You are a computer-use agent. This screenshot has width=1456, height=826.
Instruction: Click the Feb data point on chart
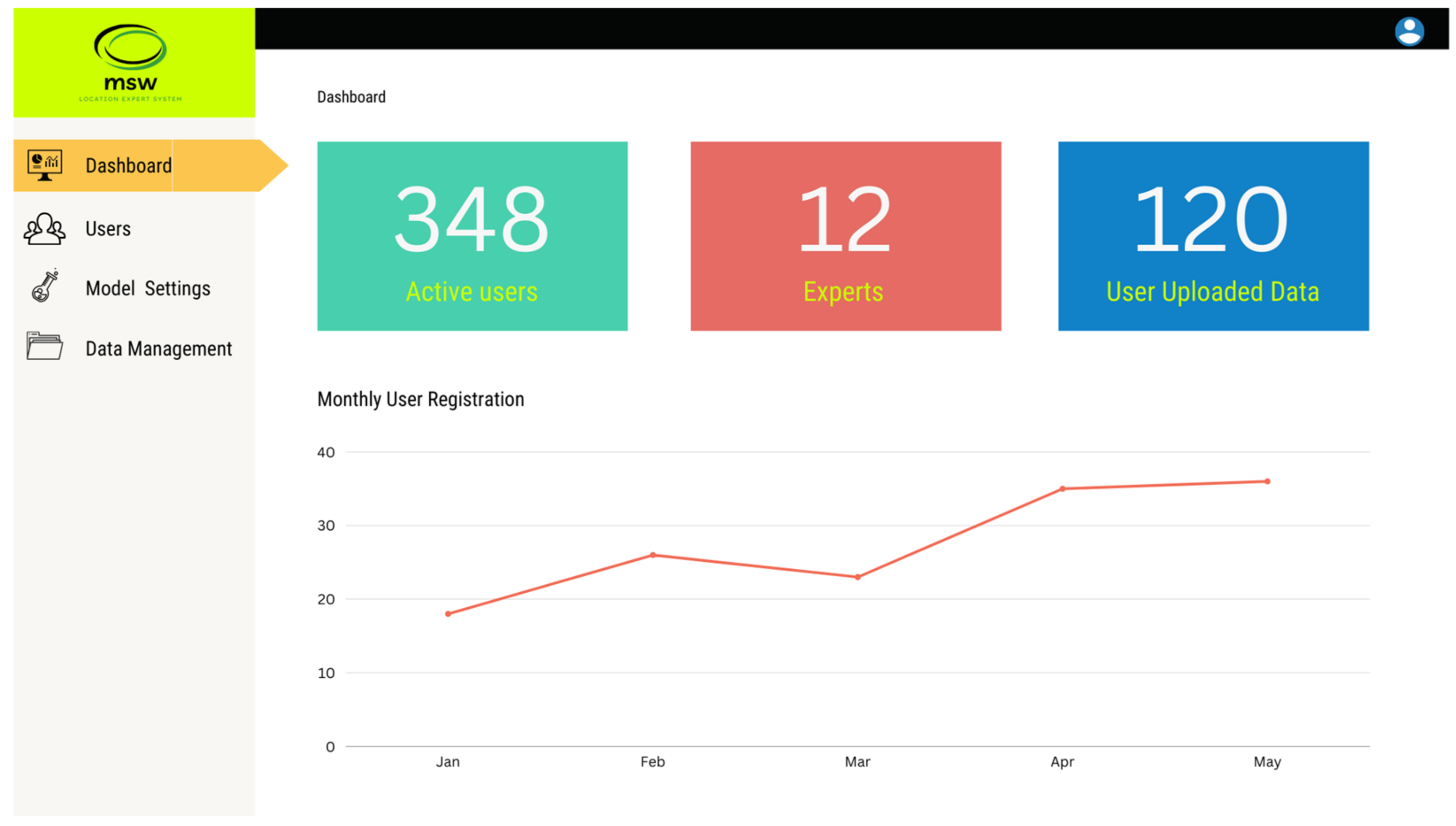pos(653,555)
